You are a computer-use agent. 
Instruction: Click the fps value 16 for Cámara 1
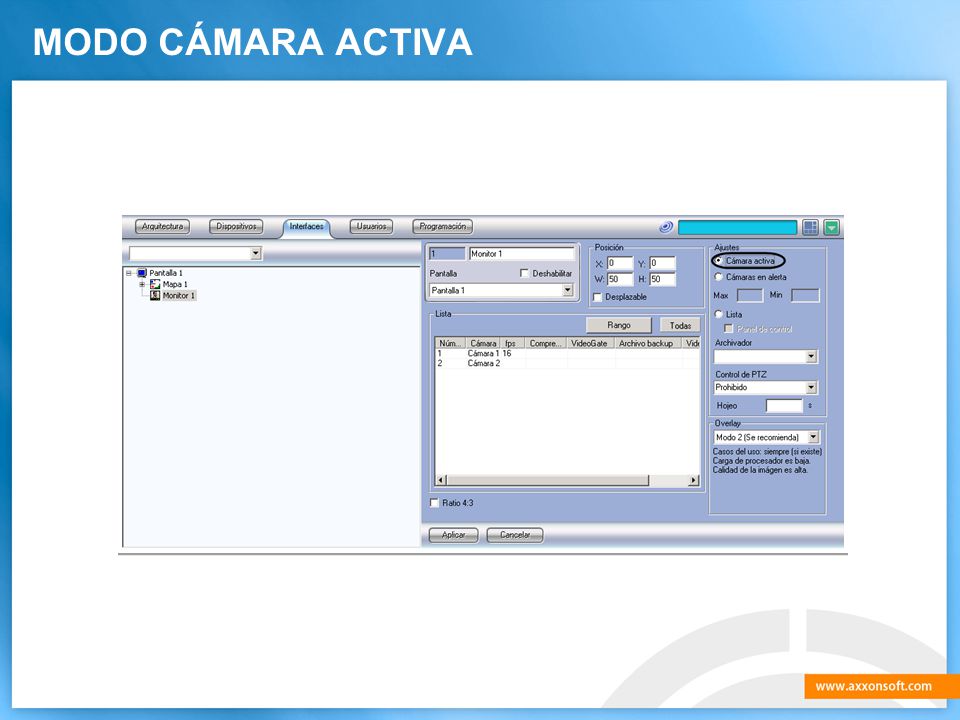[x=507, y=353]
